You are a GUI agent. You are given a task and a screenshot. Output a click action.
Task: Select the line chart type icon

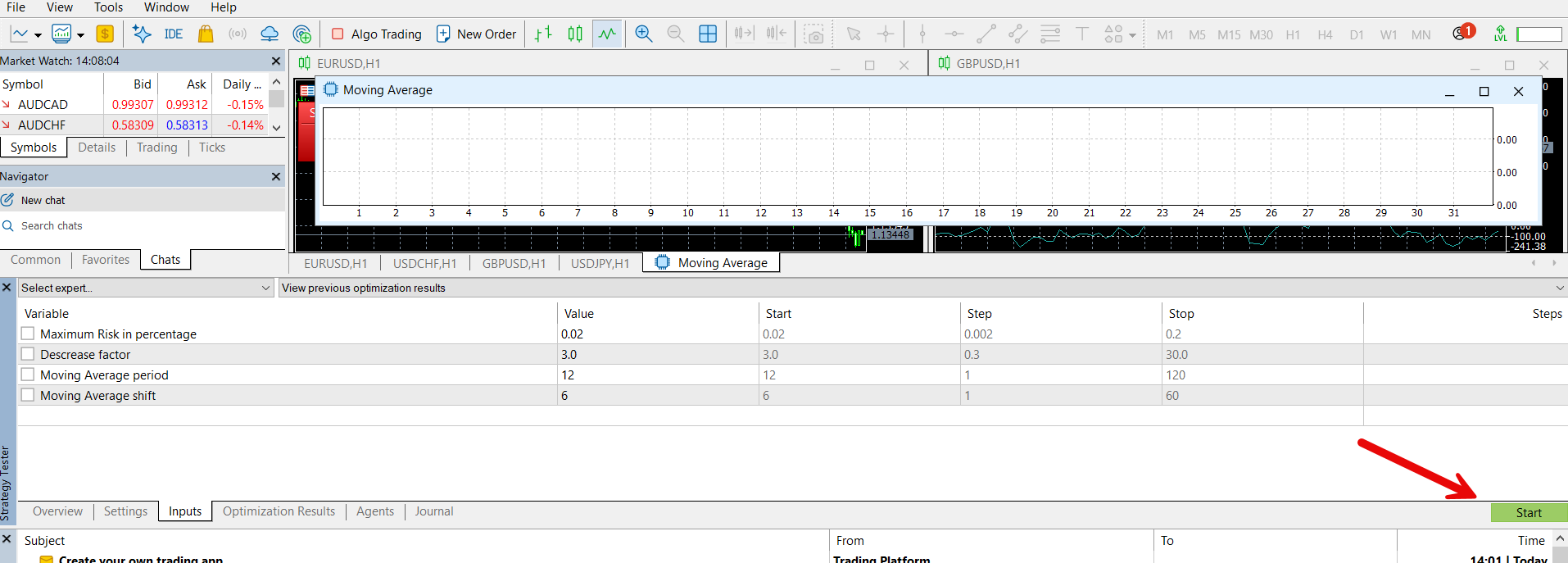pos(607,34)
